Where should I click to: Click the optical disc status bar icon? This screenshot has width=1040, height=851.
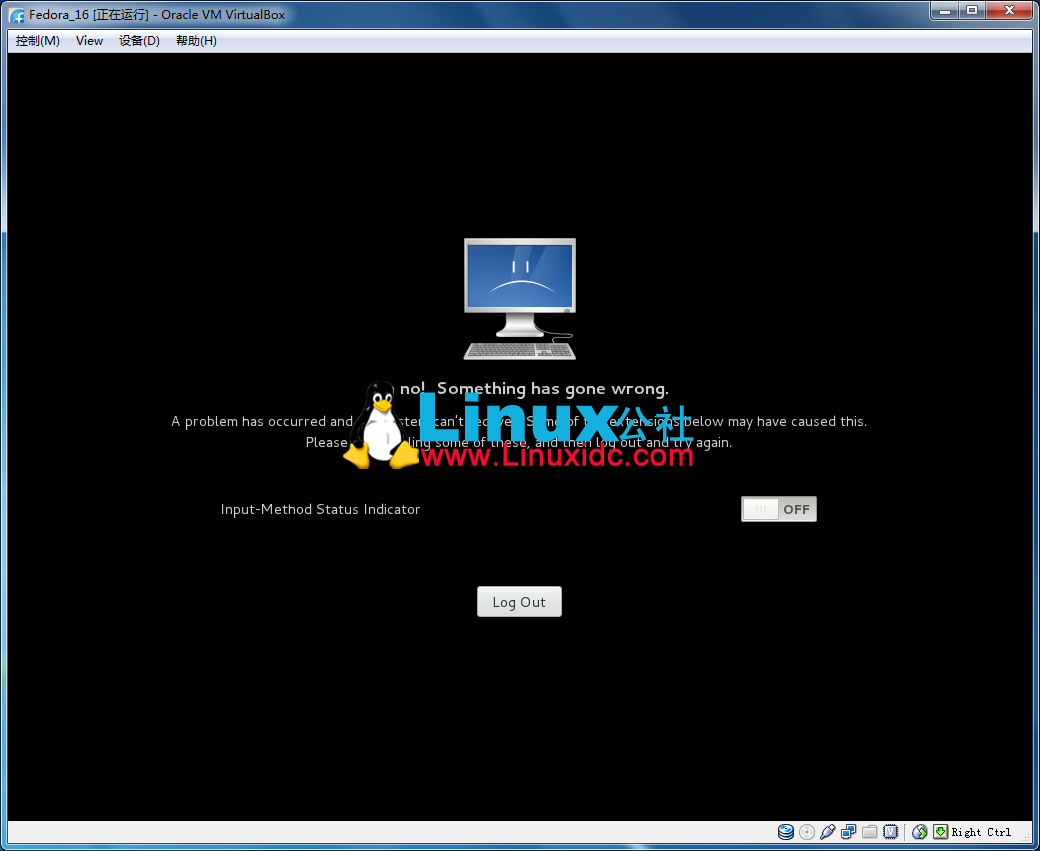point(807,831)
